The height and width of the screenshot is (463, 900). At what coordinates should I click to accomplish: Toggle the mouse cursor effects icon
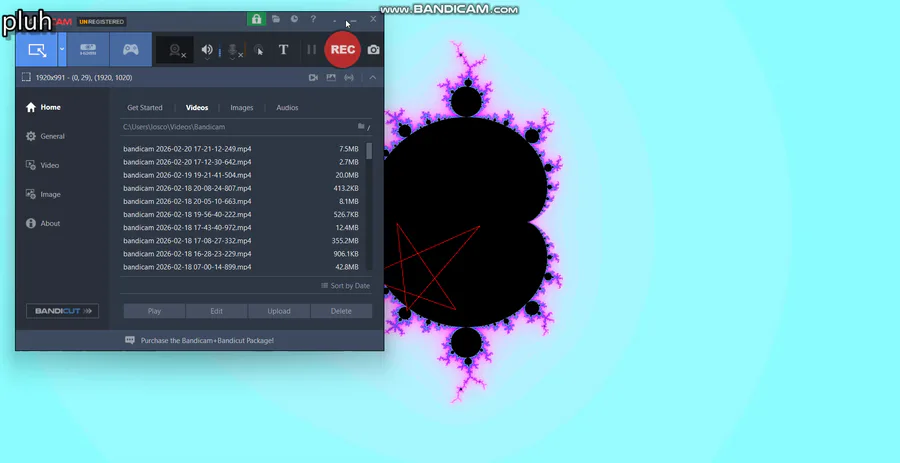coord(259,50)
